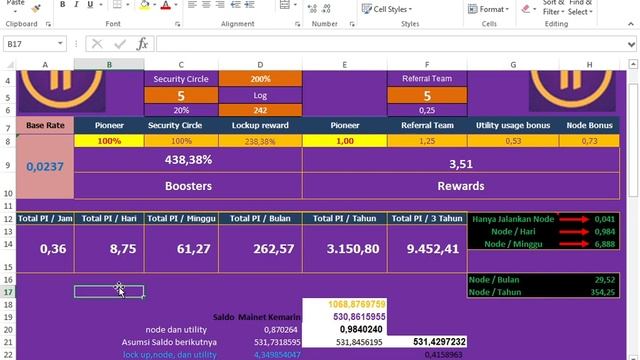The width and height of the screenshot is (640, 360).
Task: Launch the Clipboard pane dialog
Action: point(48,24)
